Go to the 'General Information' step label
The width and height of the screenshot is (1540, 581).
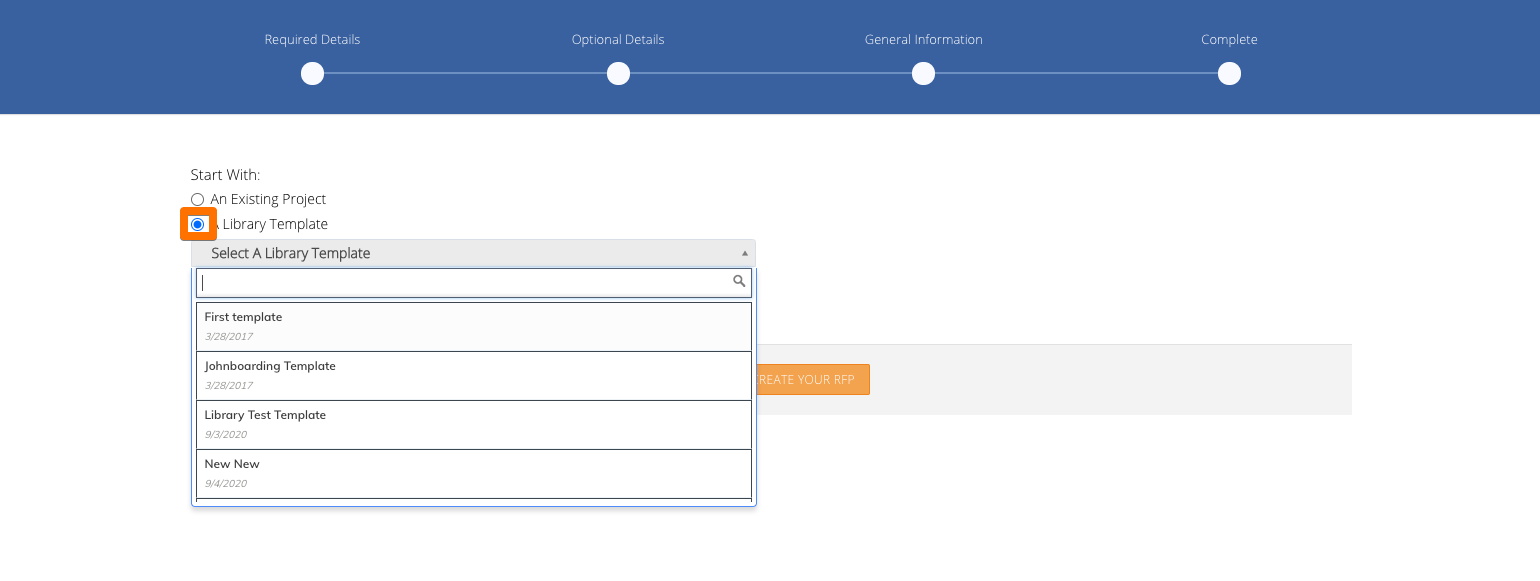[923, 40]
